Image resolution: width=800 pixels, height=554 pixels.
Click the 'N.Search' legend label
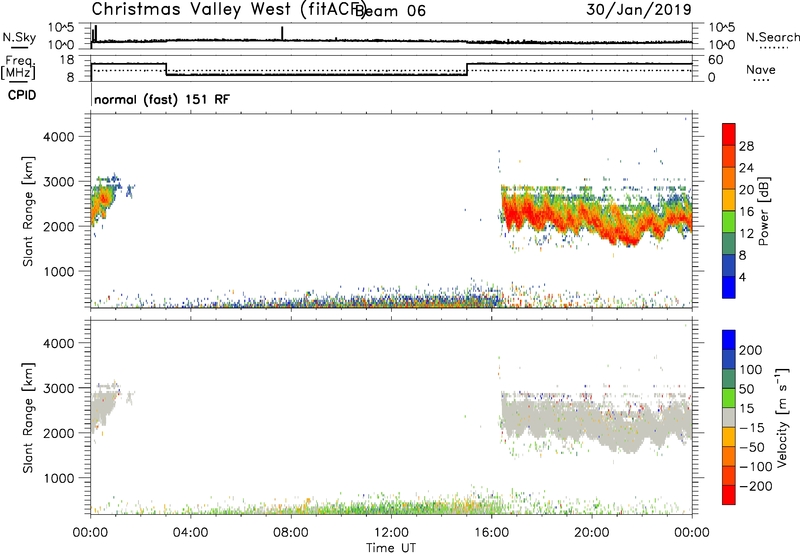point(772,37)
